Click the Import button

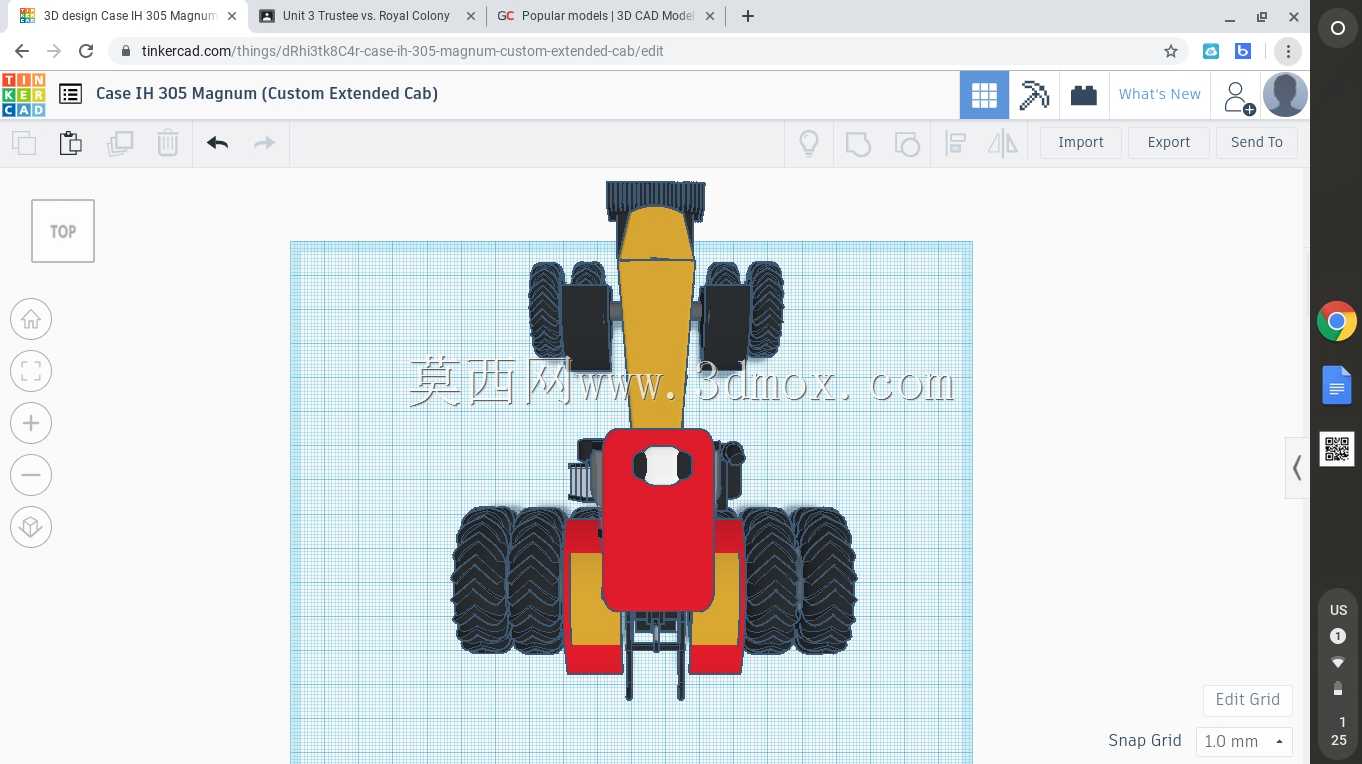pos(1081,143)
